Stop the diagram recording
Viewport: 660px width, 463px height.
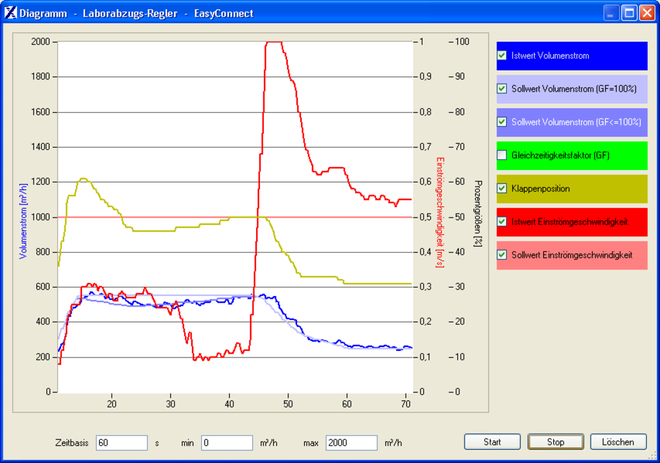(x=548, y=441)
